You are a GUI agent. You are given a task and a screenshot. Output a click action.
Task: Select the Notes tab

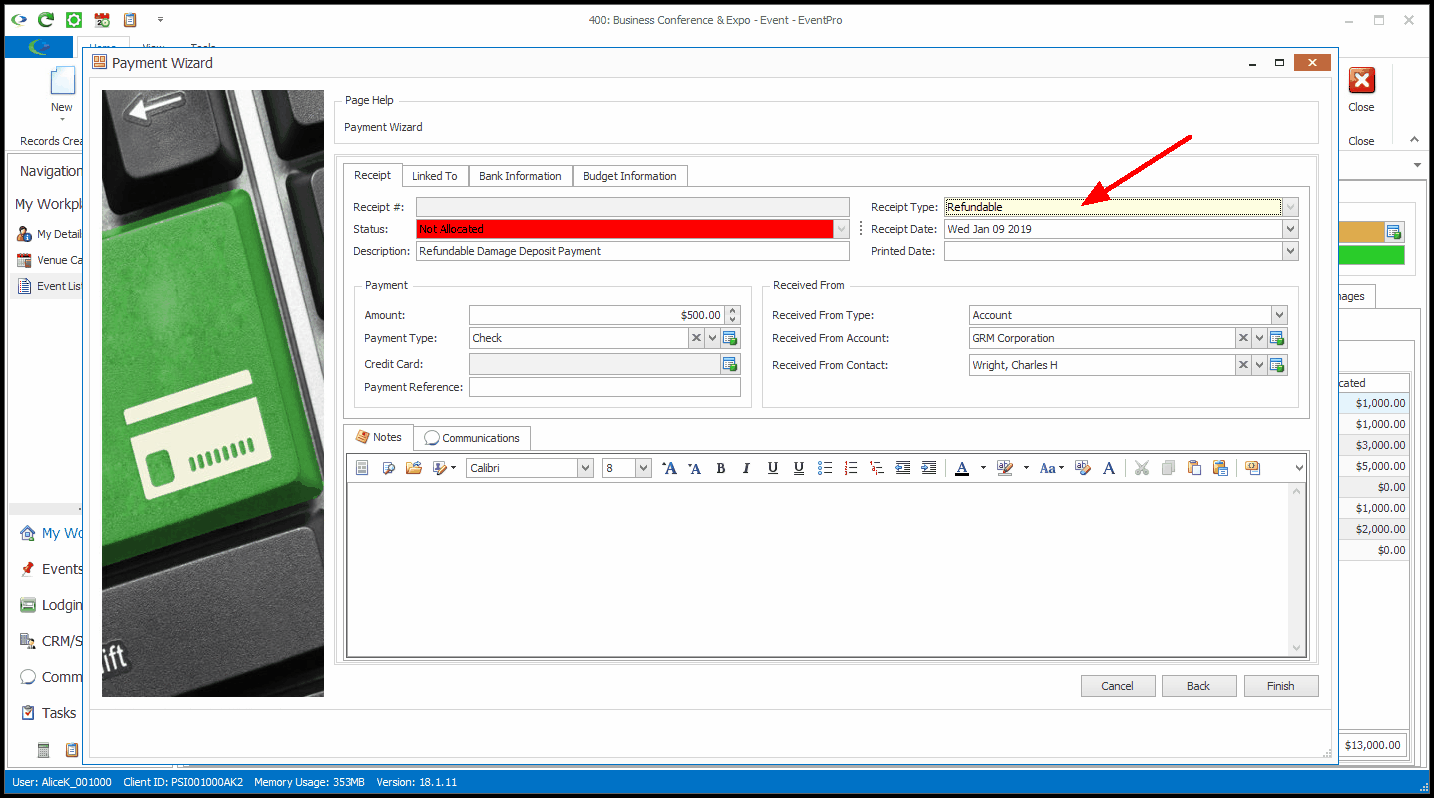point(379,437)
